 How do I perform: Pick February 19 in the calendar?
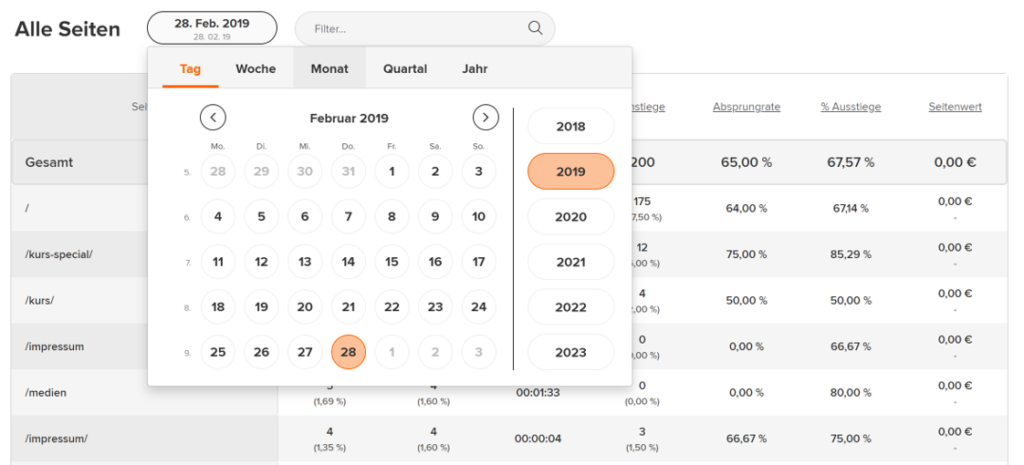[261, 307]
